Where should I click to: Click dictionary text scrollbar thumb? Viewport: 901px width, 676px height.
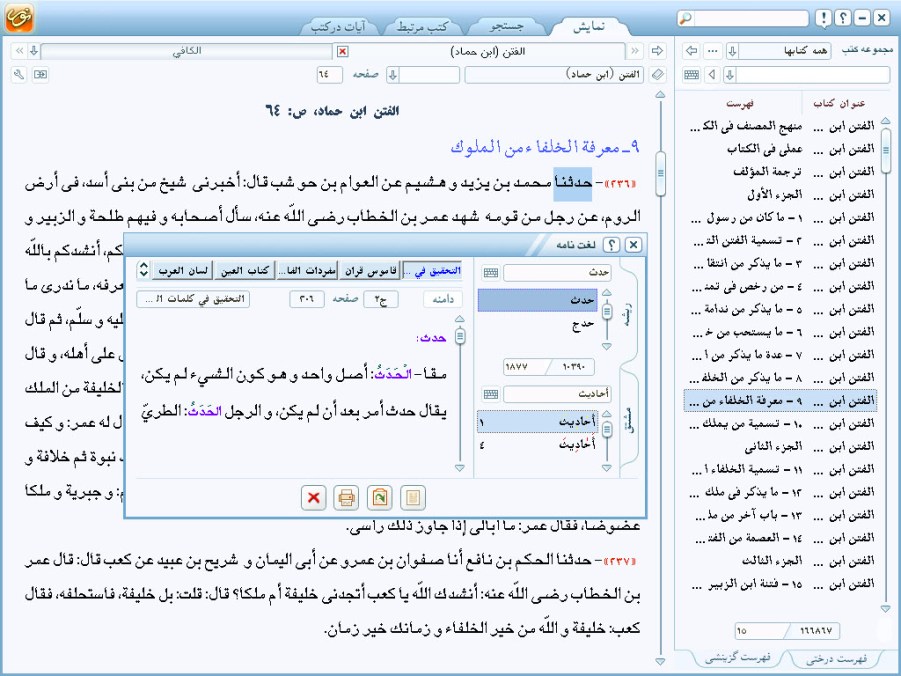click(460, 336)
